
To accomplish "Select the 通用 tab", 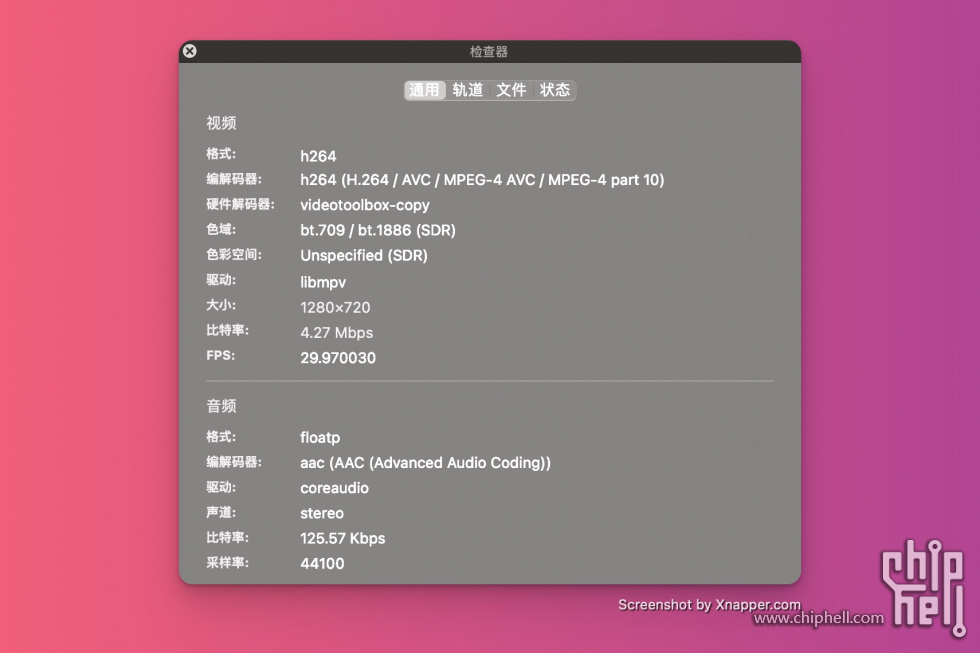I will (424, 89).
